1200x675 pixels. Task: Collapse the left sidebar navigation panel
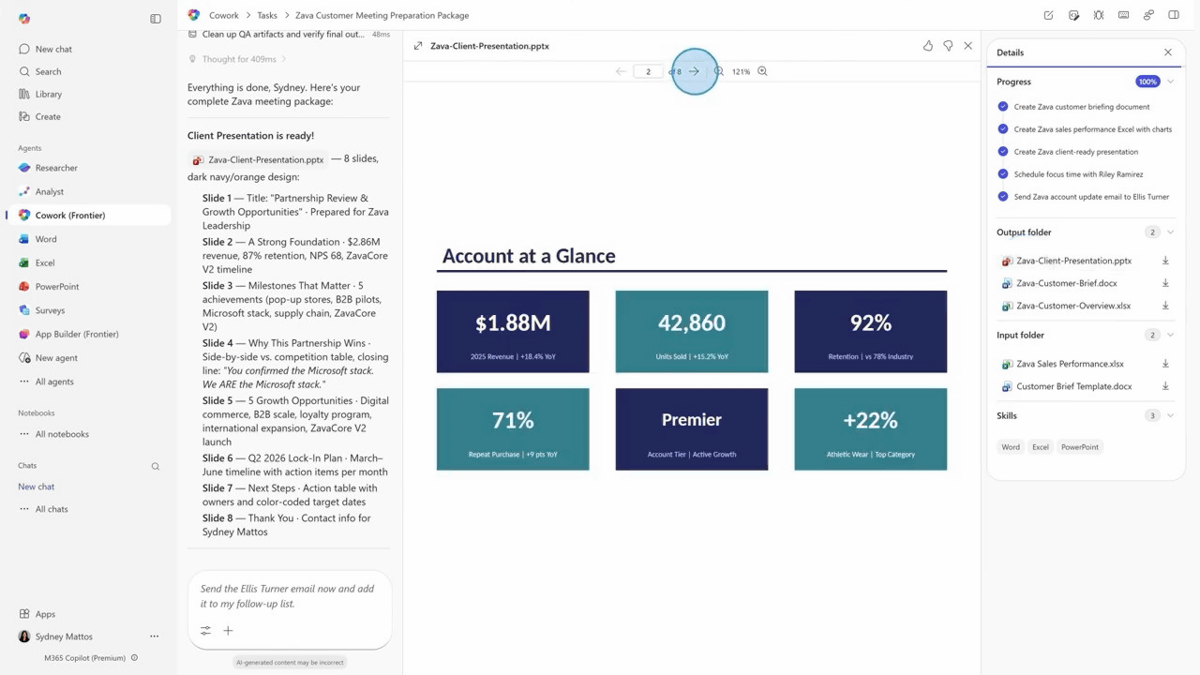[155, 18]
